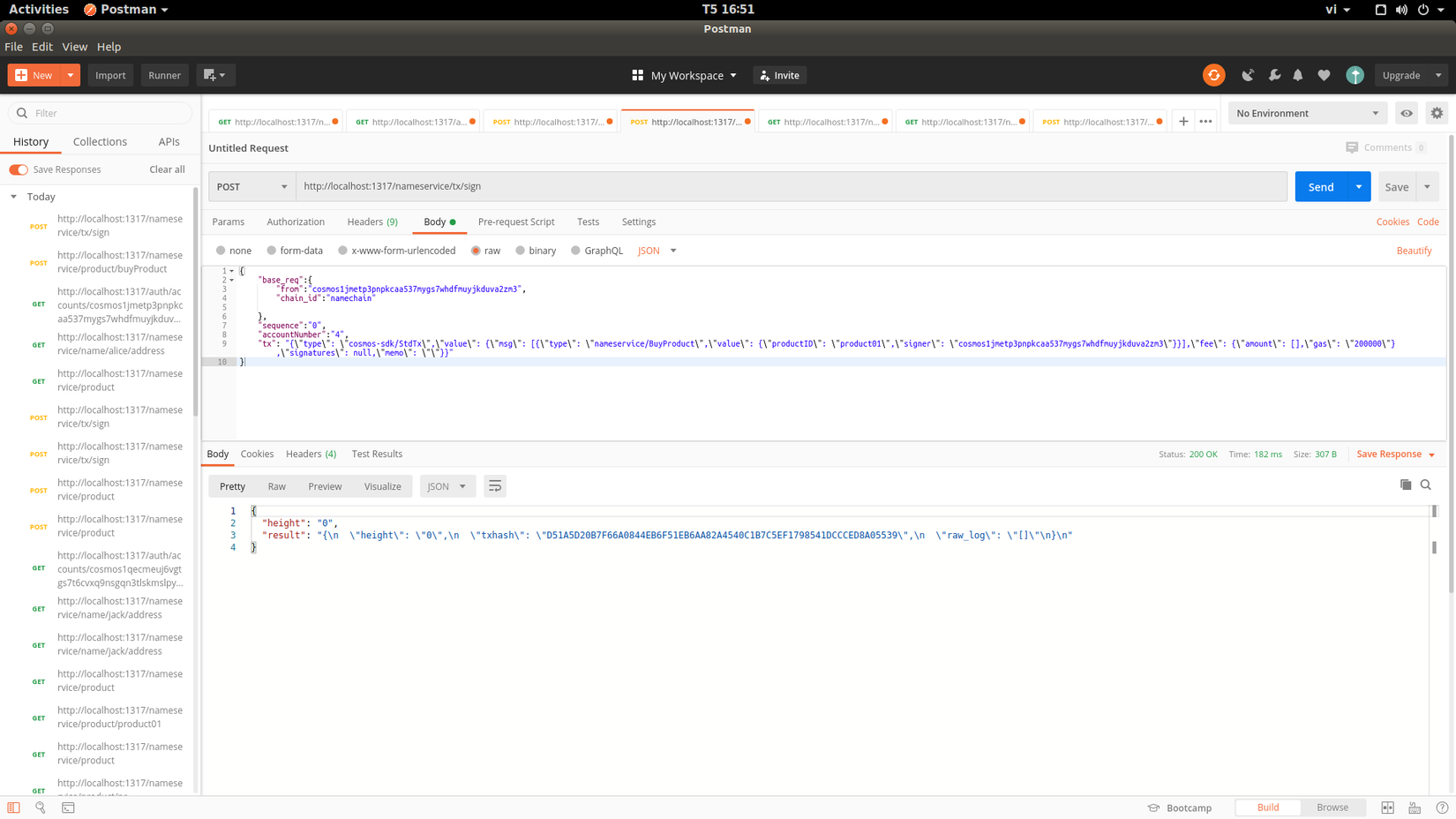Focus the history Filter search box
This screenshot has width=1456, height=819.
[101, 113]
